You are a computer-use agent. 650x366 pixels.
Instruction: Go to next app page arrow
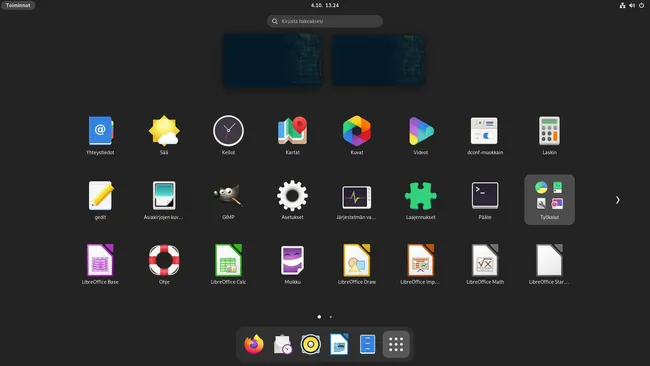click(618, 200)
